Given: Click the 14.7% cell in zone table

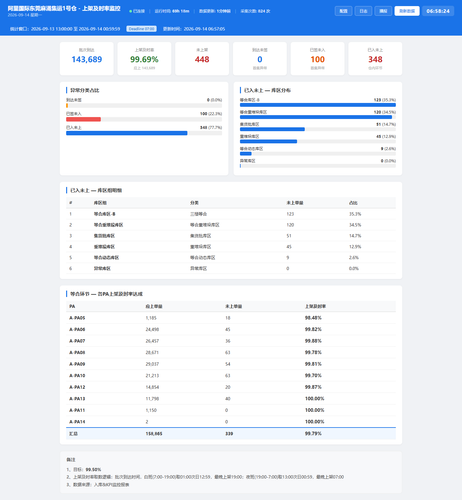Looking at the screenshot, I should pos(355,236).
